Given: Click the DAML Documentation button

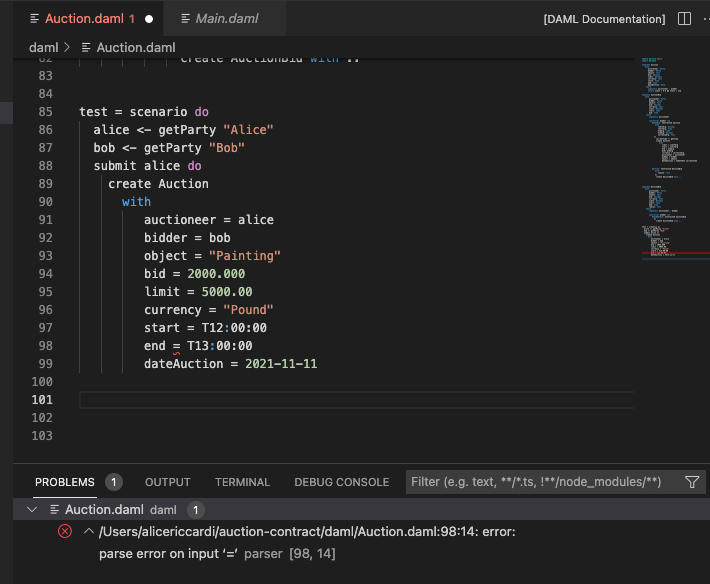Looking at the screenshot, I should click(604, 19).
